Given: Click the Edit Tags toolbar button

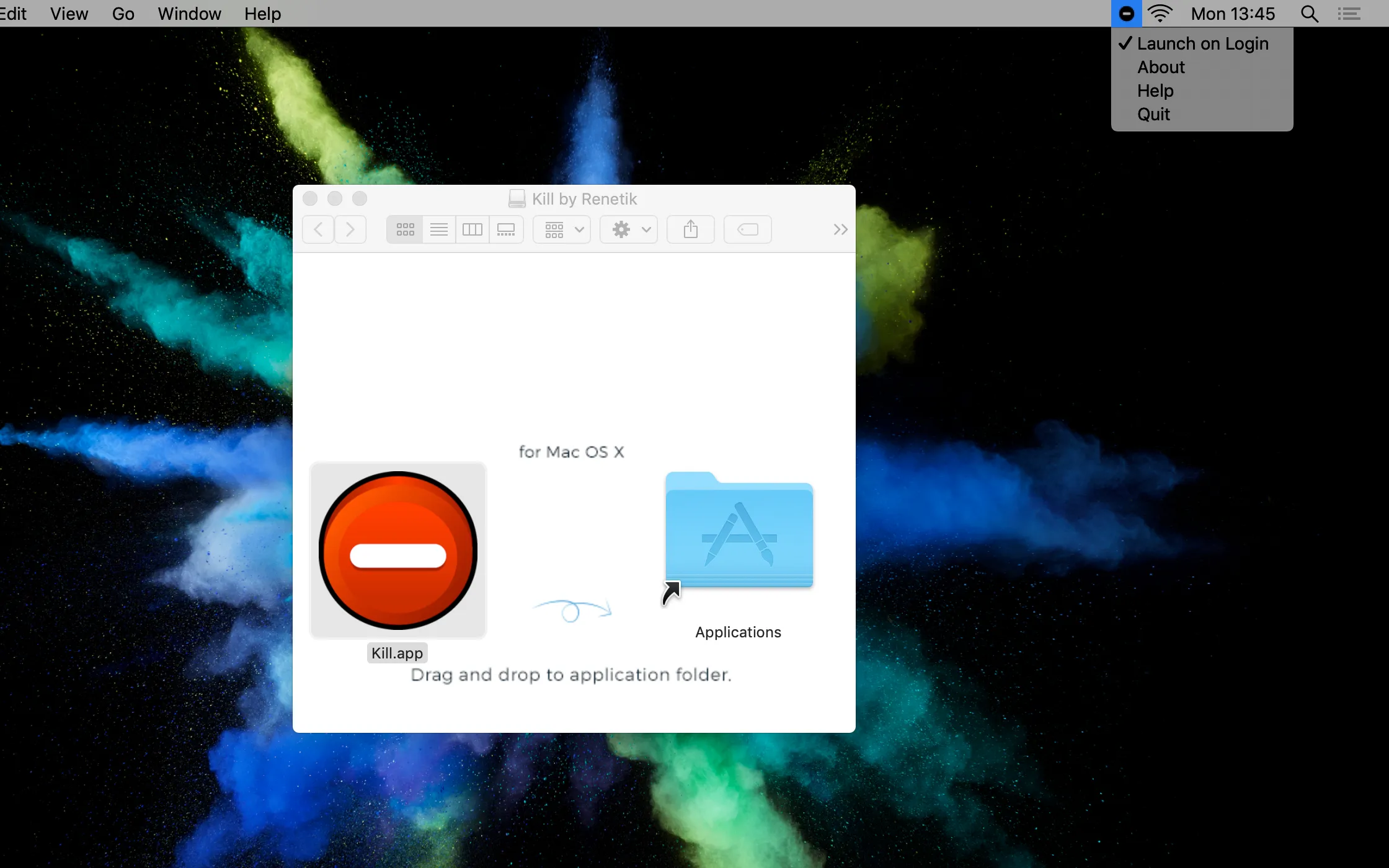Looking at the screenshot, I should [748, 229].
